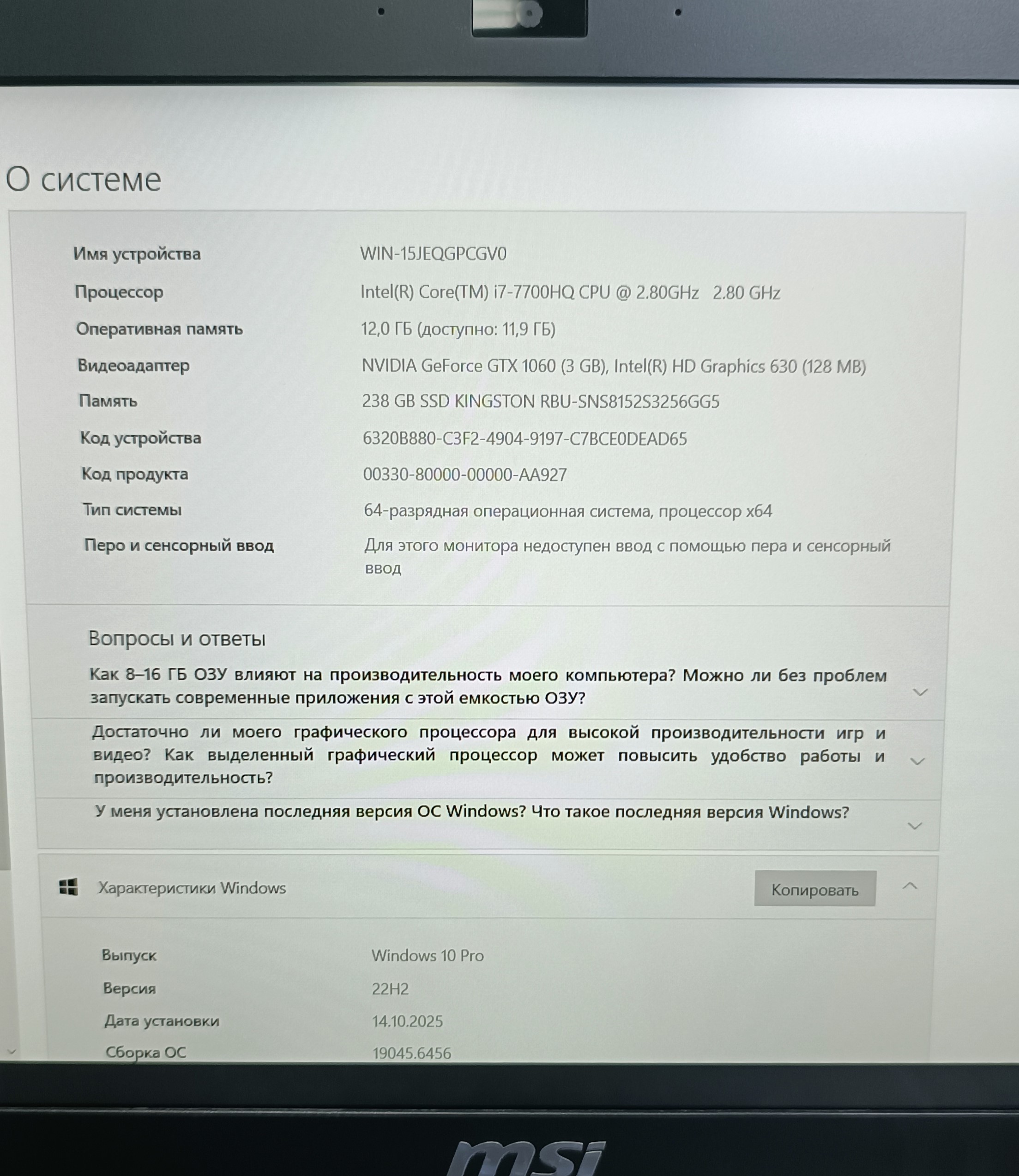Click the Оперативная память label
The width and height of the screenshot is (1019, 1176).
click(160, 329)
